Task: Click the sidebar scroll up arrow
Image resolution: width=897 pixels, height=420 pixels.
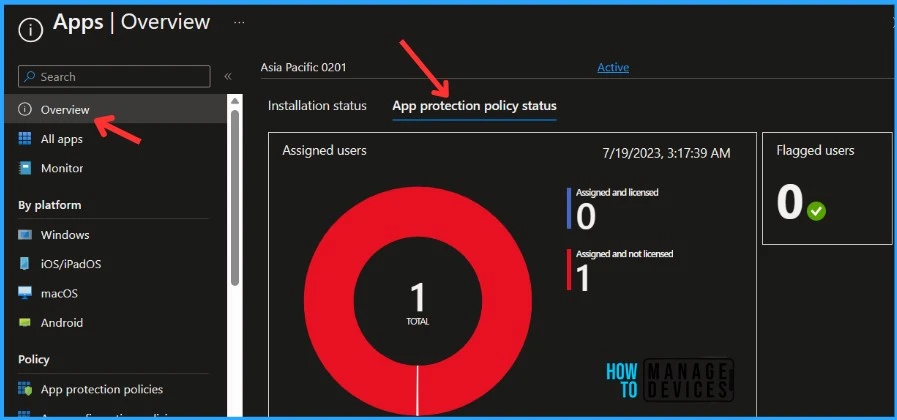Action: click(235, 101)
